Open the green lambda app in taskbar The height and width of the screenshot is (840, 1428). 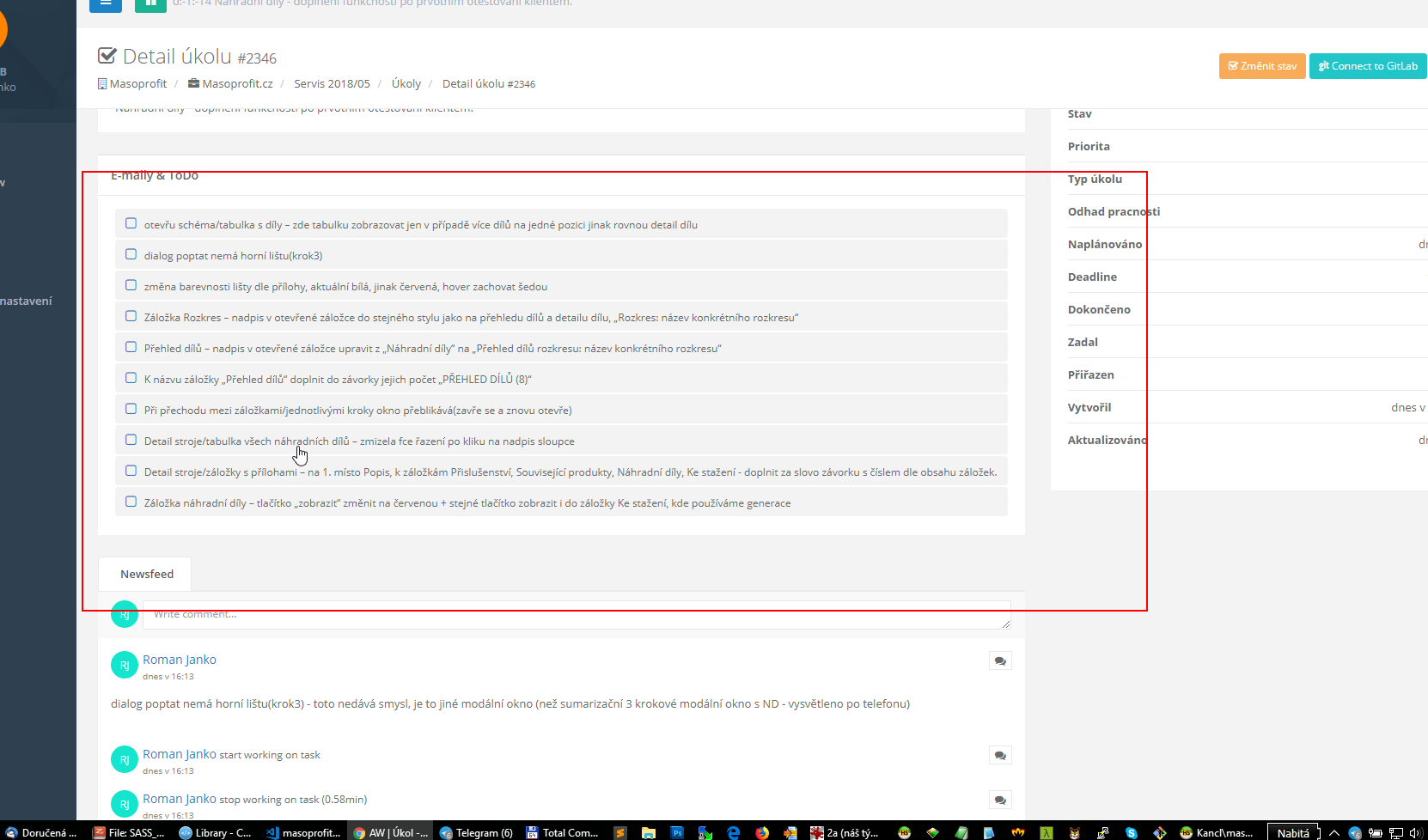tap(1047, 831)
